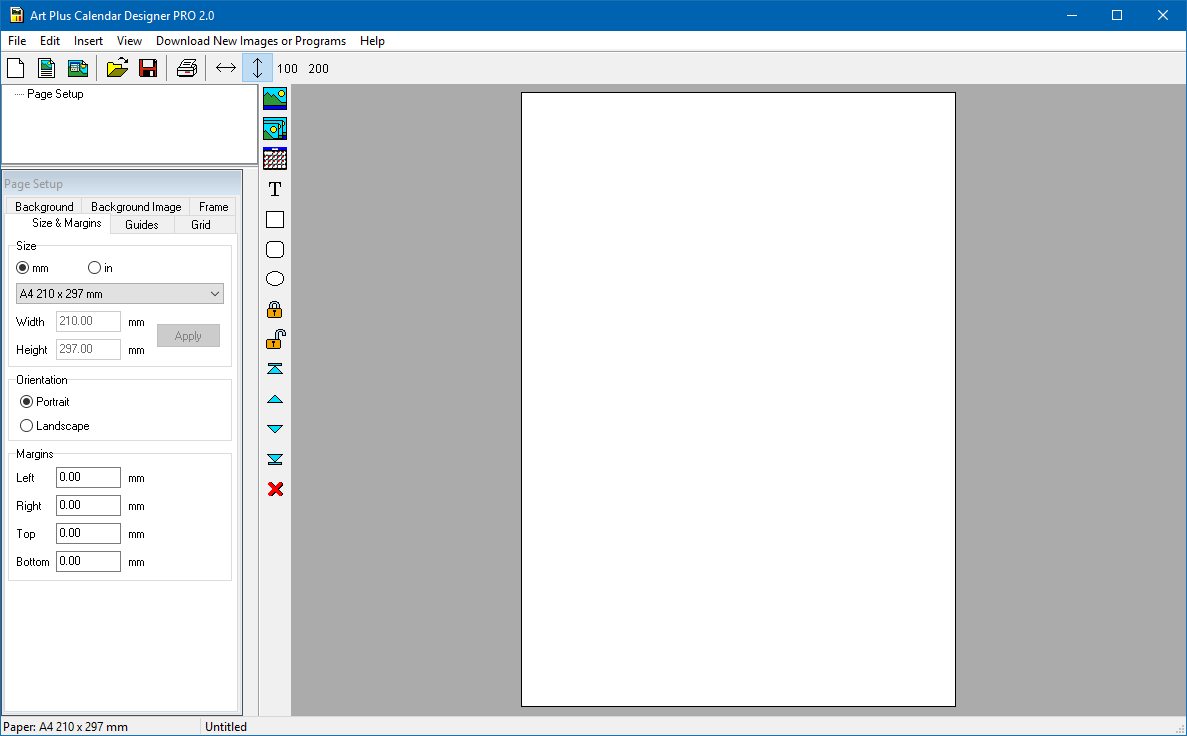
Task: Click the Save floppy disk icon
Action: [x=148, y=69]
